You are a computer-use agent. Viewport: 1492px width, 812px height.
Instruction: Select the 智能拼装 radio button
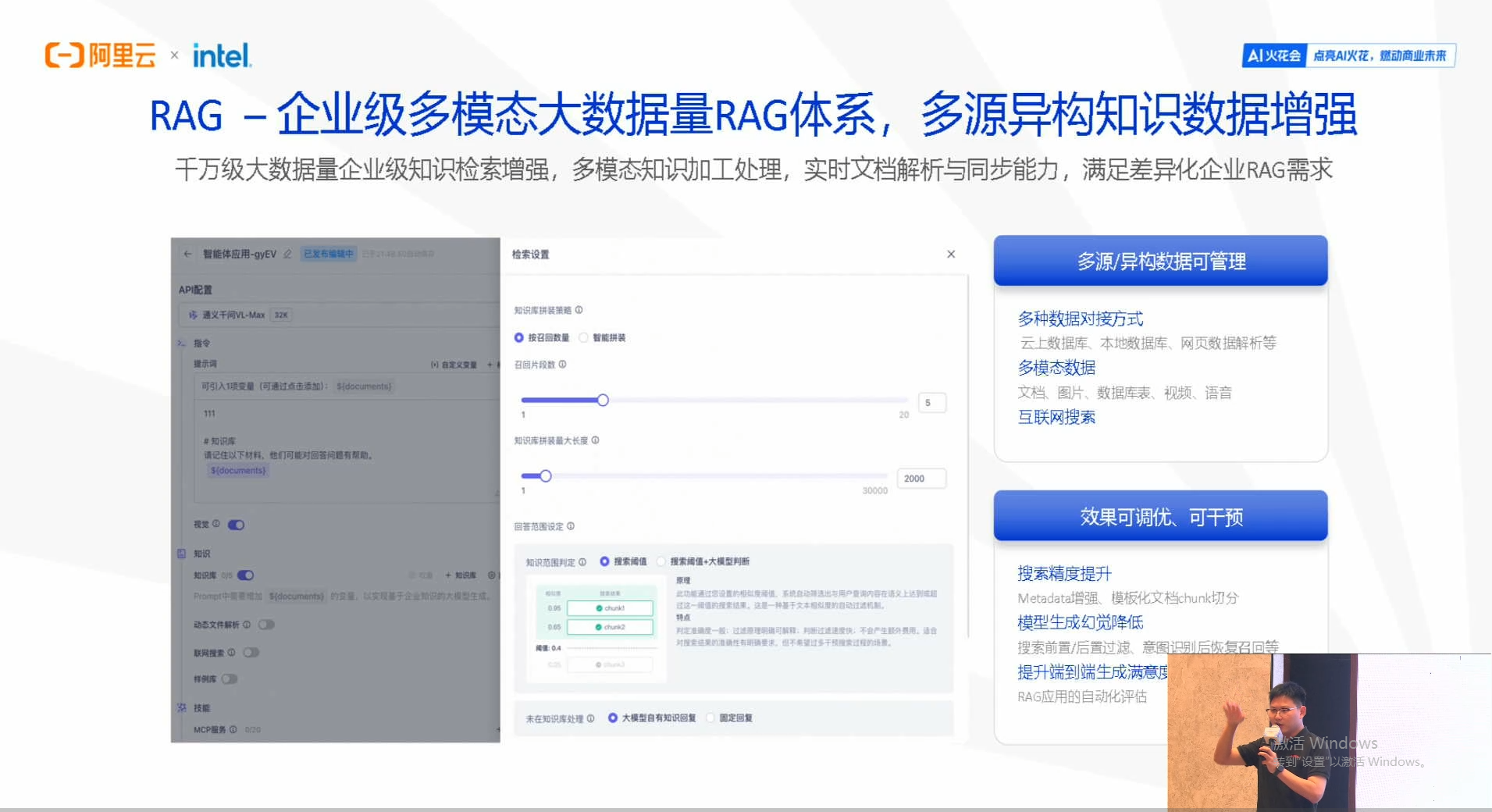pyautogui.click(x=584, y=337)
